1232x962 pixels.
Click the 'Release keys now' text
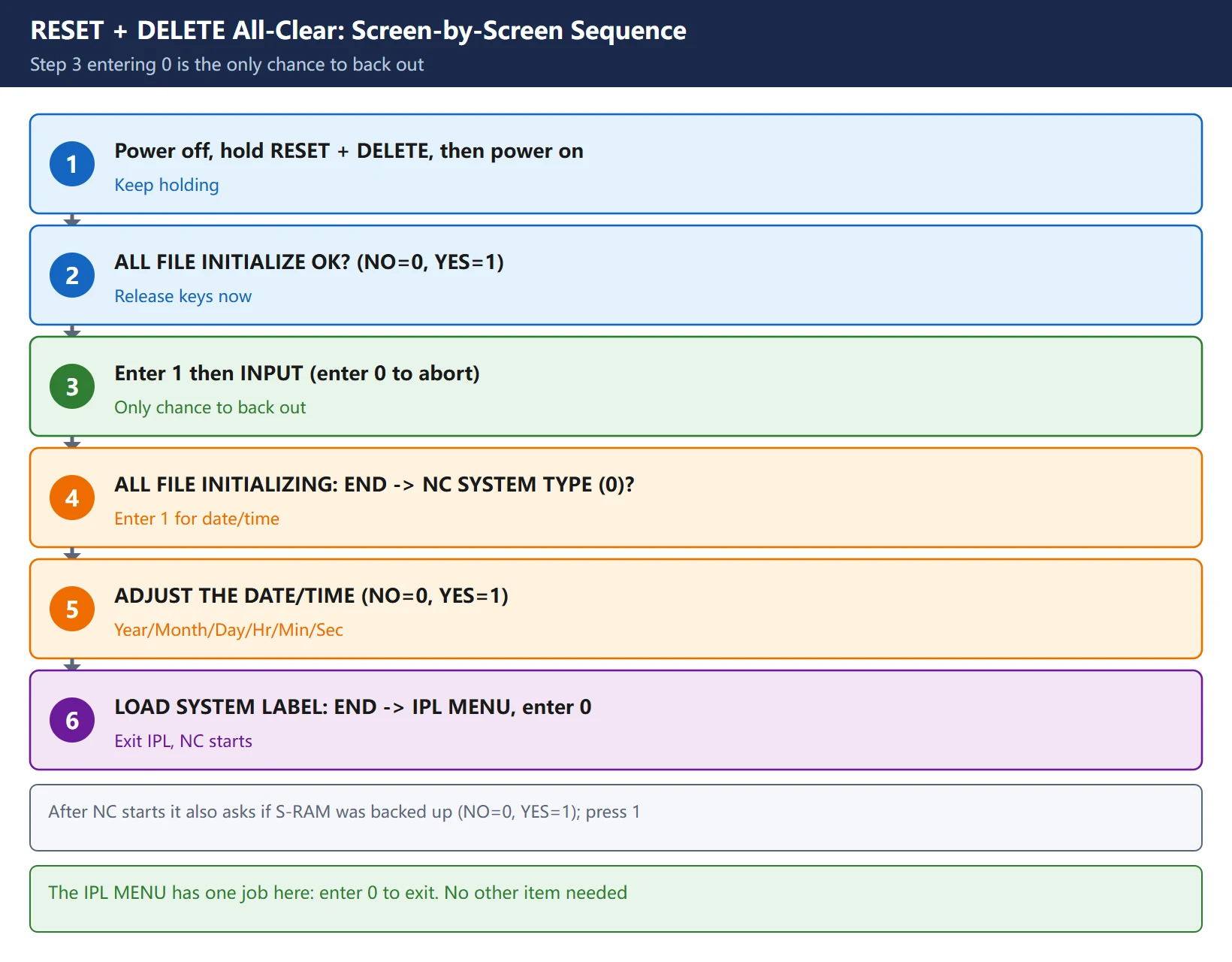click(183, 296)
